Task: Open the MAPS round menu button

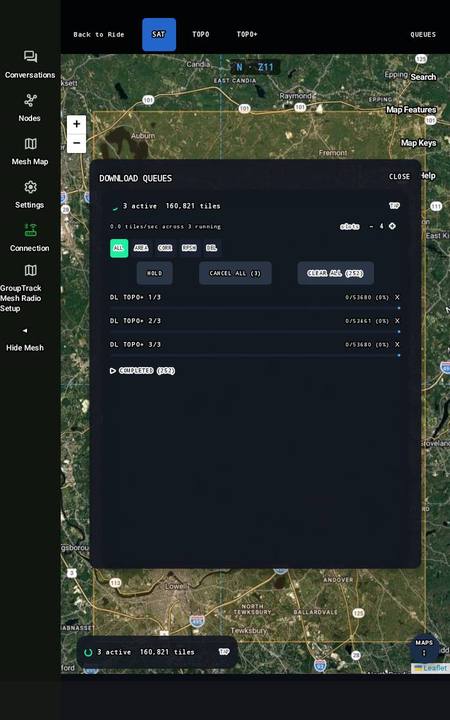Action: pos(424,647)
